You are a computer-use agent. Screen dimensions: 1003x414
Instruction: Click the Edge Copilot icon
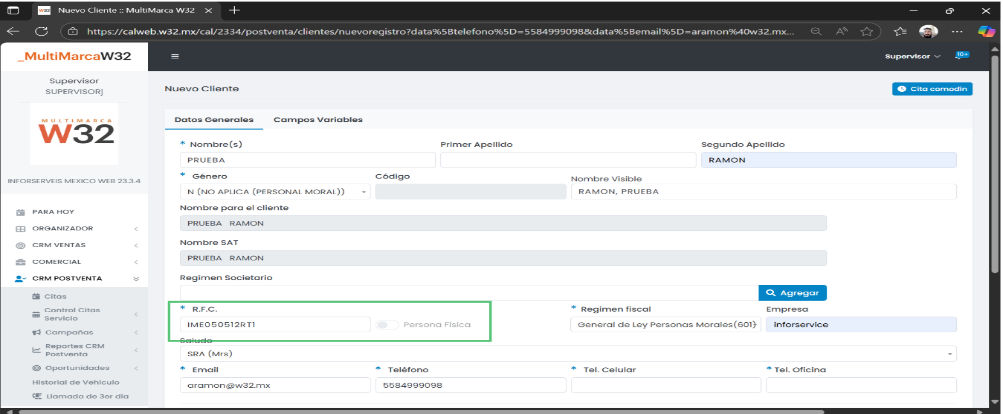coord(985,31)
